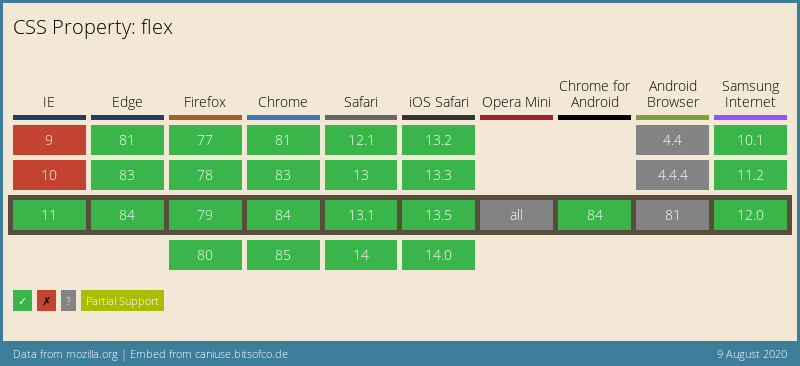
Task: Select the Firefox 80 version cell
Action: [205, 255]
